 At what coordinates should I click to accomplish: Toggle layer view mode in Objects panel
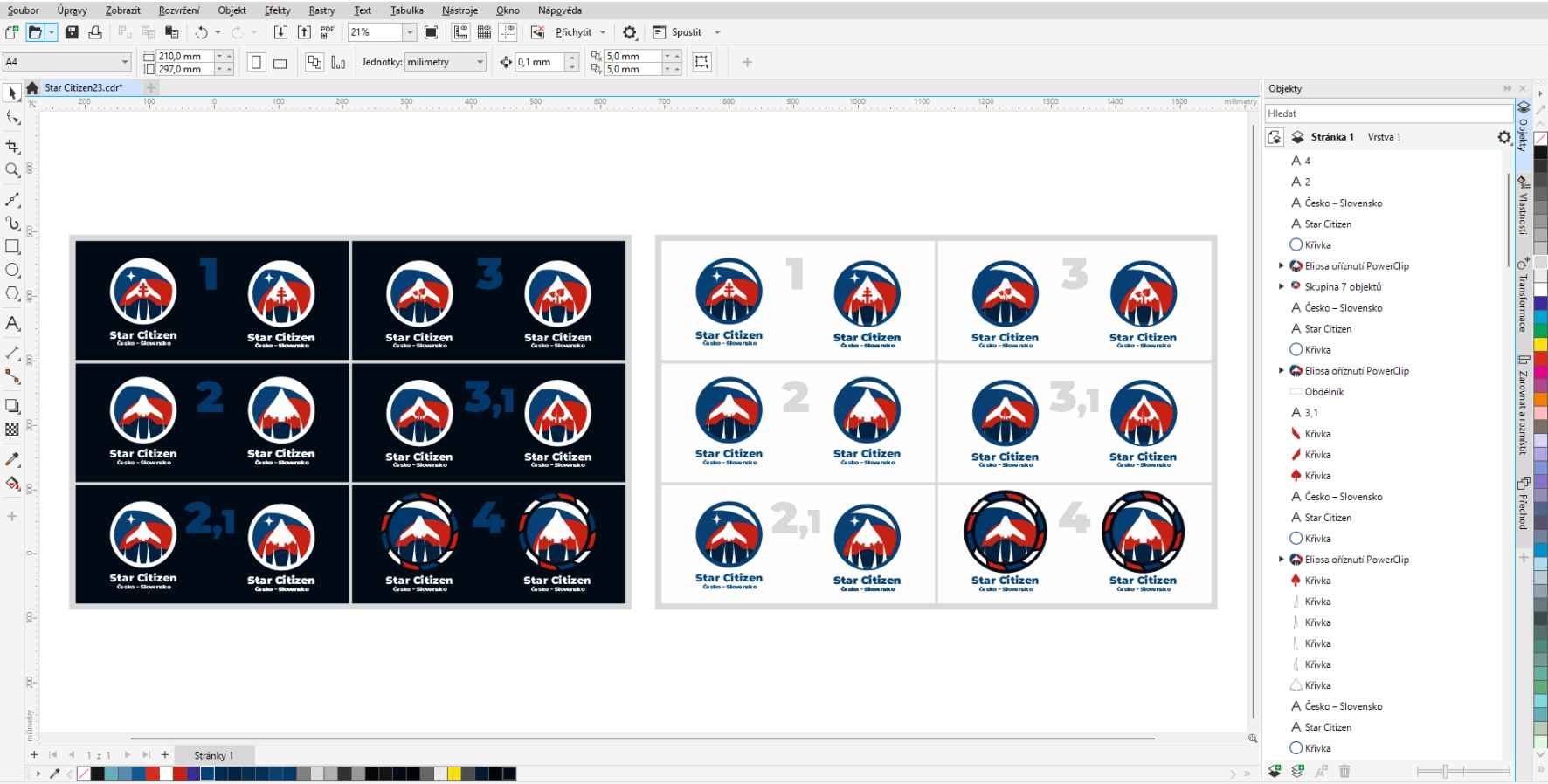[1275, 137]
